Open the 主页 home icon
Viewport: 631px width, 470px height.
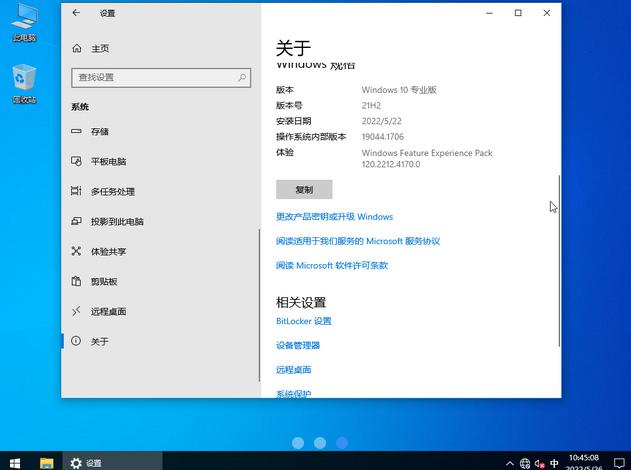pyautogui.click(x=76, y=48)
